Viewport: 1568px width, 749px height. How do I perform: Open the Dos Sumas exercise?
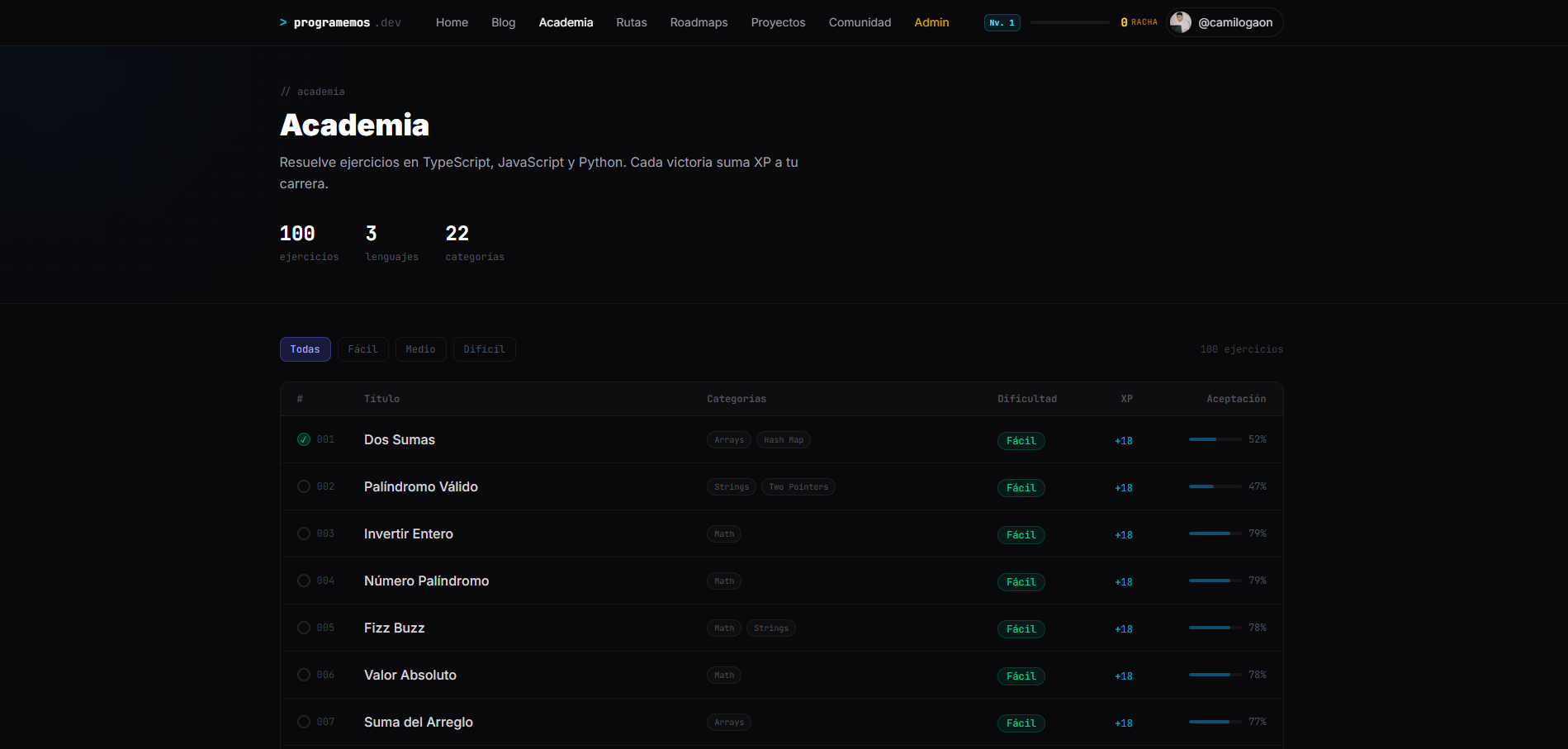click(x=400, y=440)
